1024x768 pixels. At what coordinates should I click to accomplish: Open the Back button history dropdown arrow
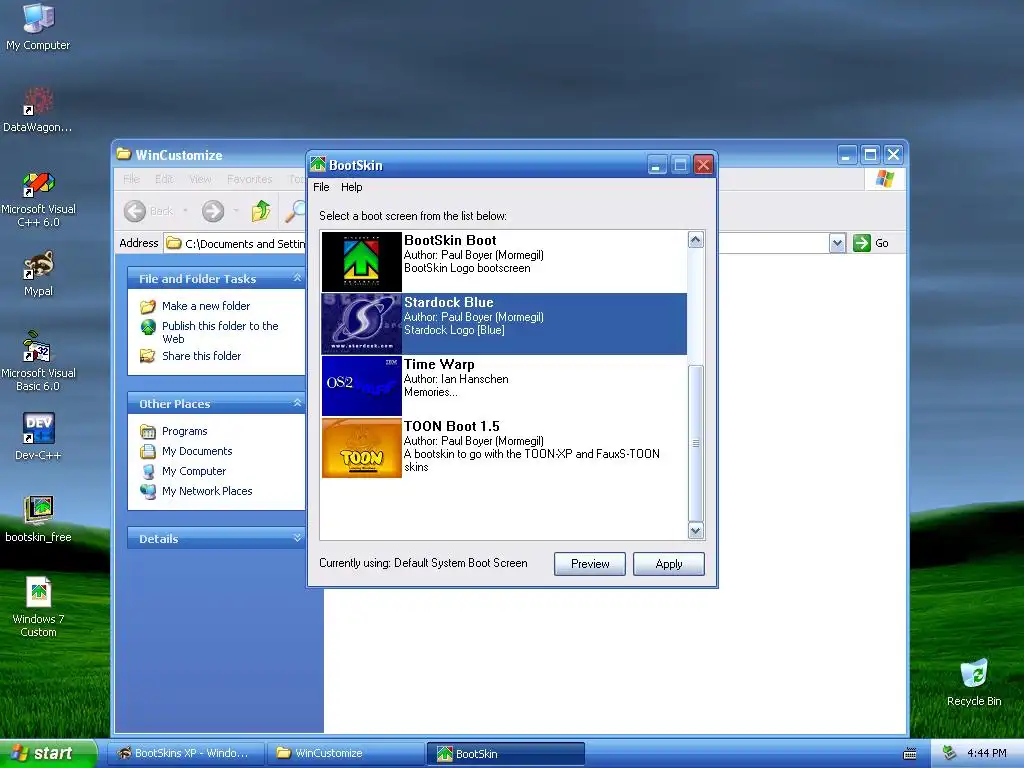(185, 211)
